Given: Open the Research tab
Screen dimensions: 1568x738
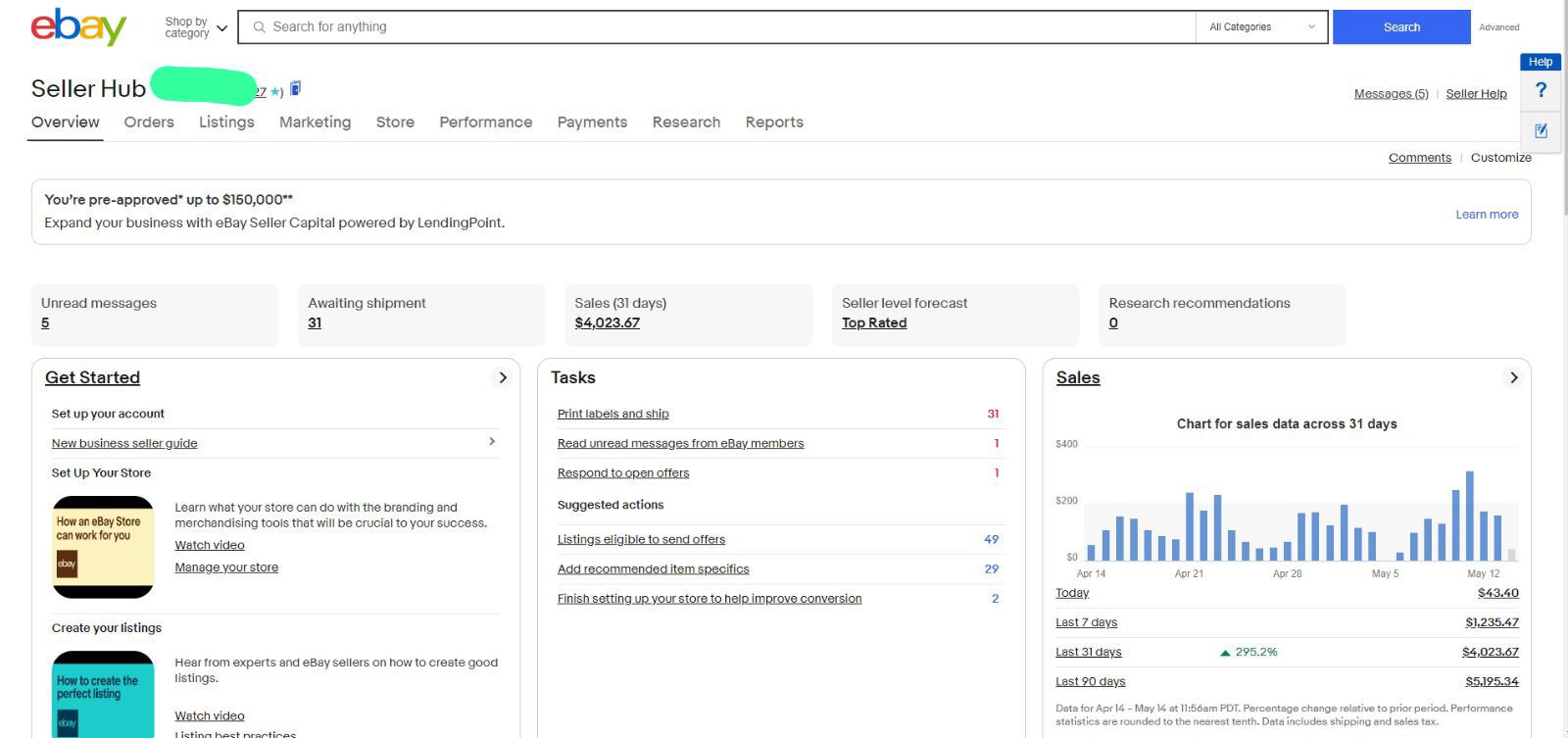Looking at the screenshot, I should tap(686, 122).
